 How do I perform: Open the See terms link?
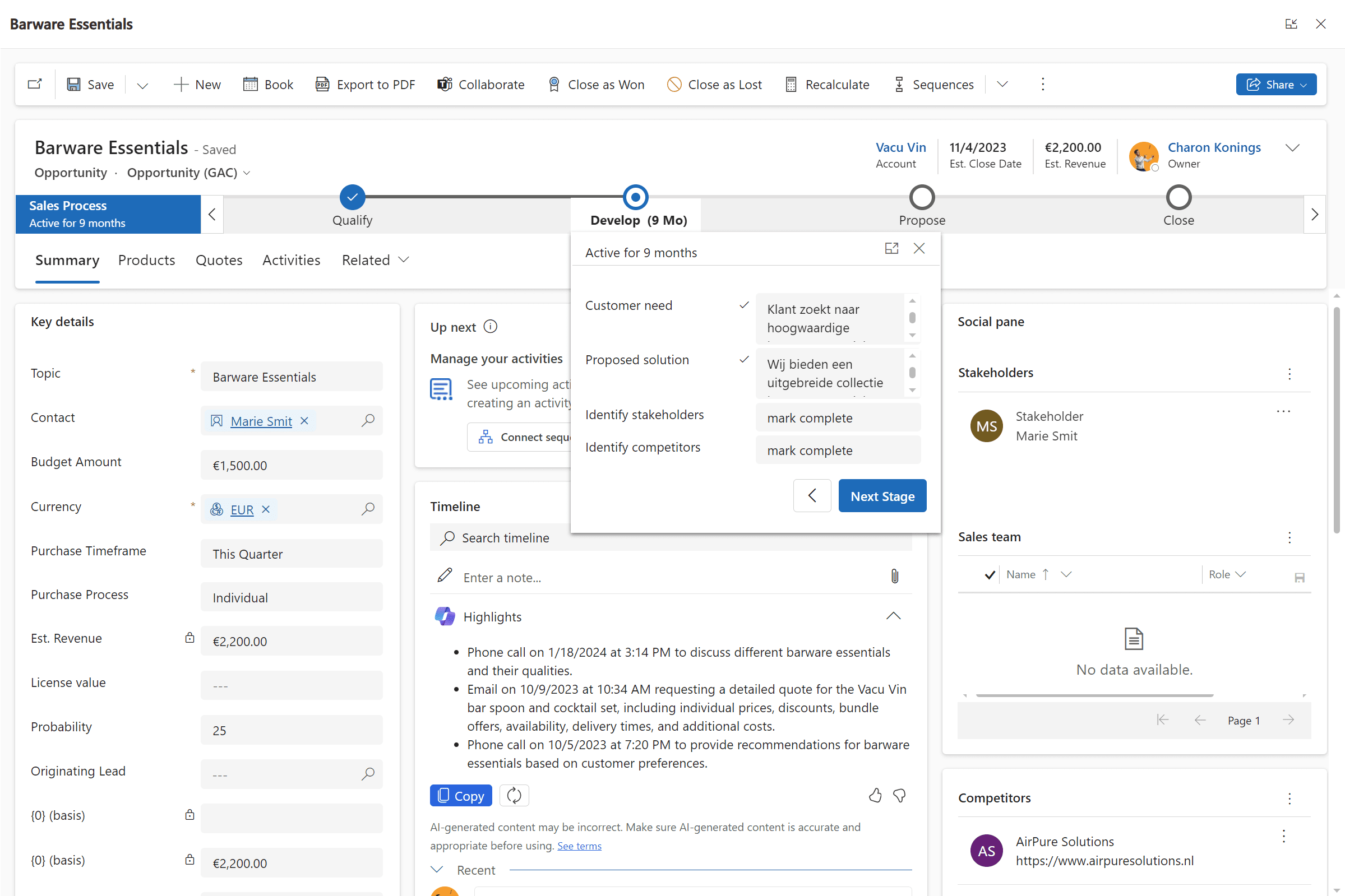[x=579, y=846]
